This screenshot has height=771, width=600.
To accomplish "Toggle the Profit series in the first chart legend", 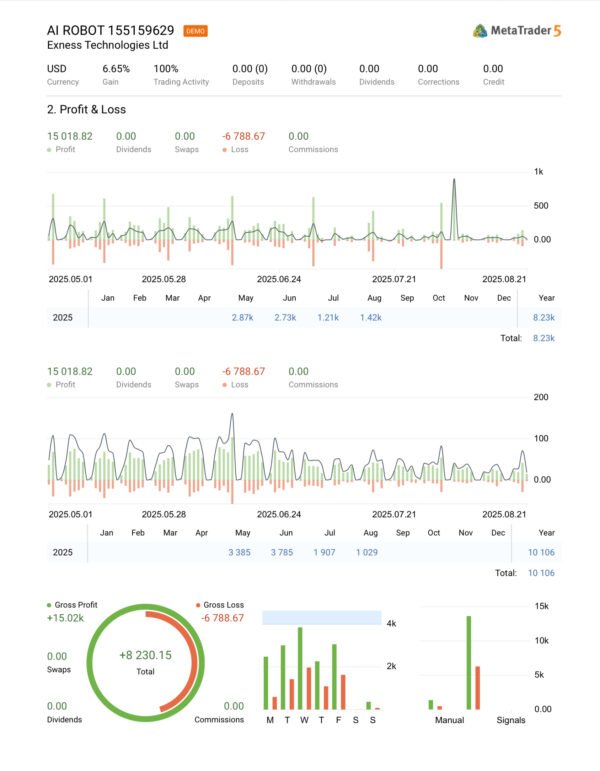I will click(66, 149).
